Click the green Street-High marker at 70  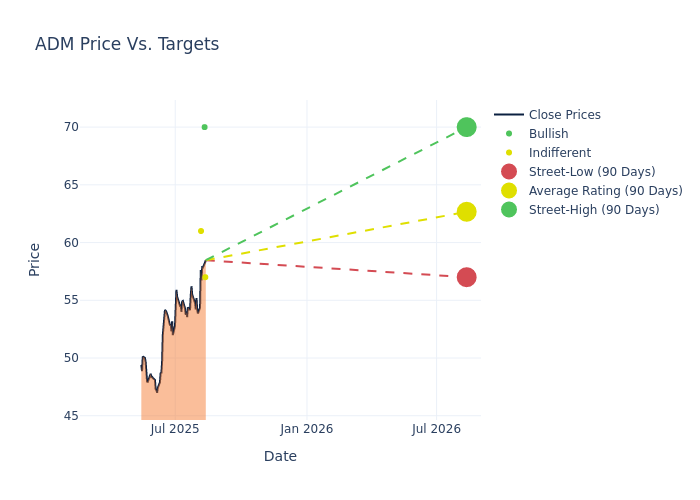point(466,127)
